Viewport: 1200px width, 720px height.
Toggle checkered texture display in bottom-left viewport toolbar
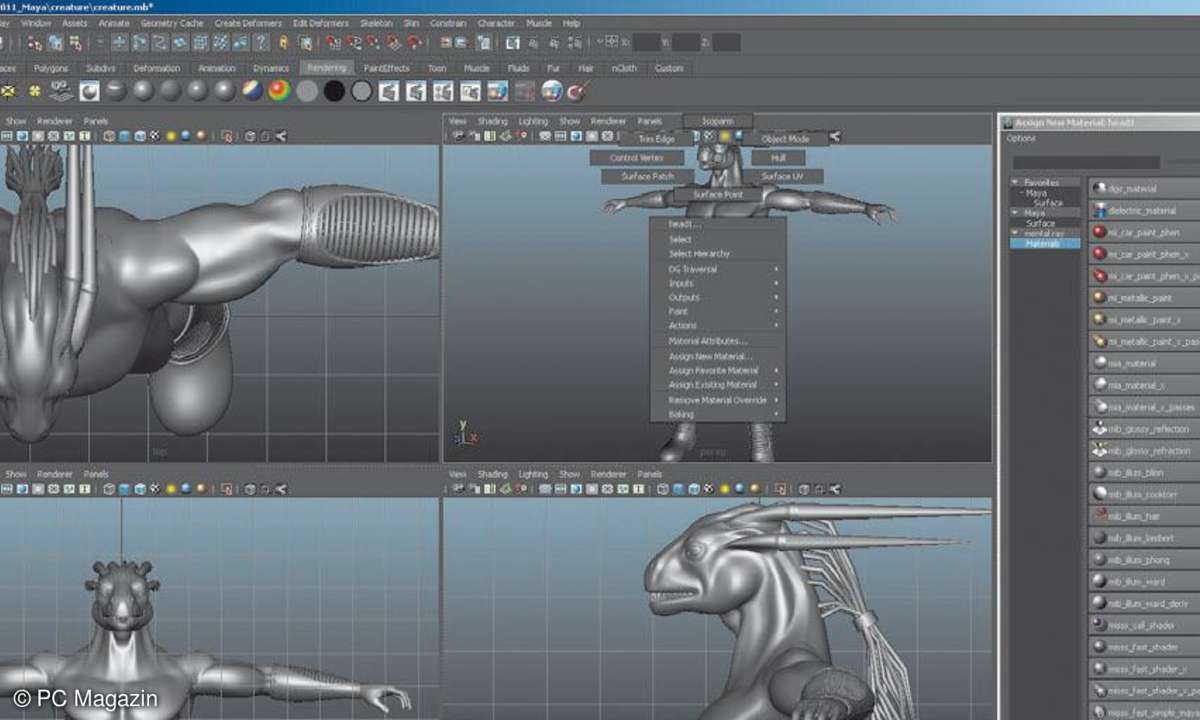pyautogui.click(x=155, y=489)
